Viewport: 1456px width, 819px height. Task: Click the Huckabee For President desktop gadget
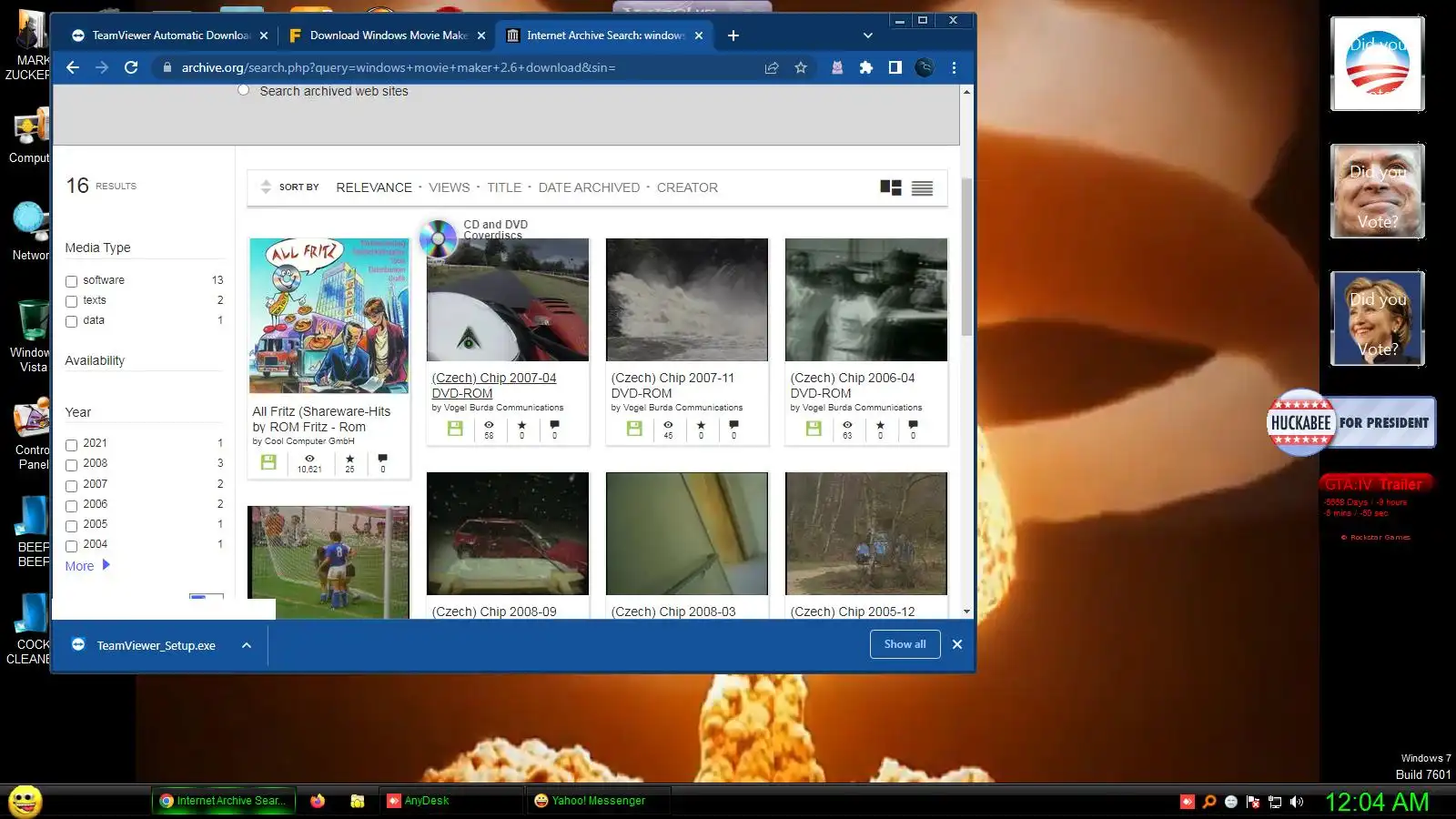[1351, 422]
